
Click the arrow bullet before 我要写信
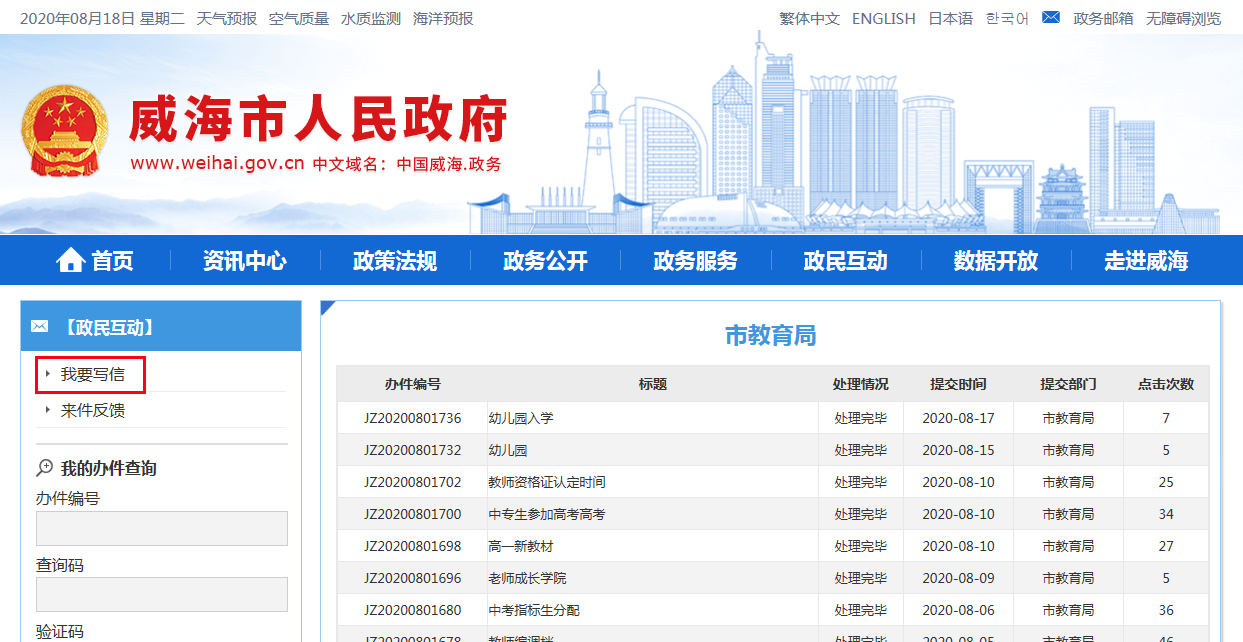point(47,374)
